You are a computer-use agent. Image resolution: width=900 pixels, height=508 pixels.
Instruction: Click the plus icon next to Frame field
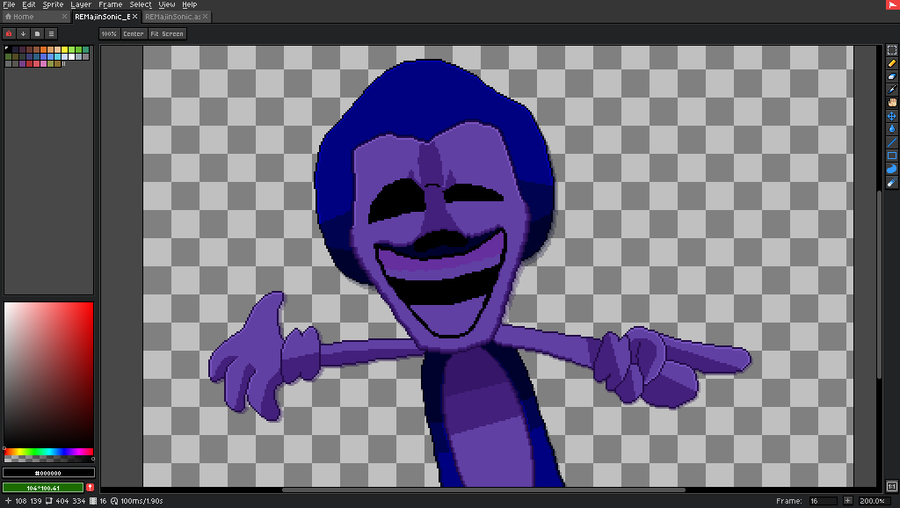848,501
